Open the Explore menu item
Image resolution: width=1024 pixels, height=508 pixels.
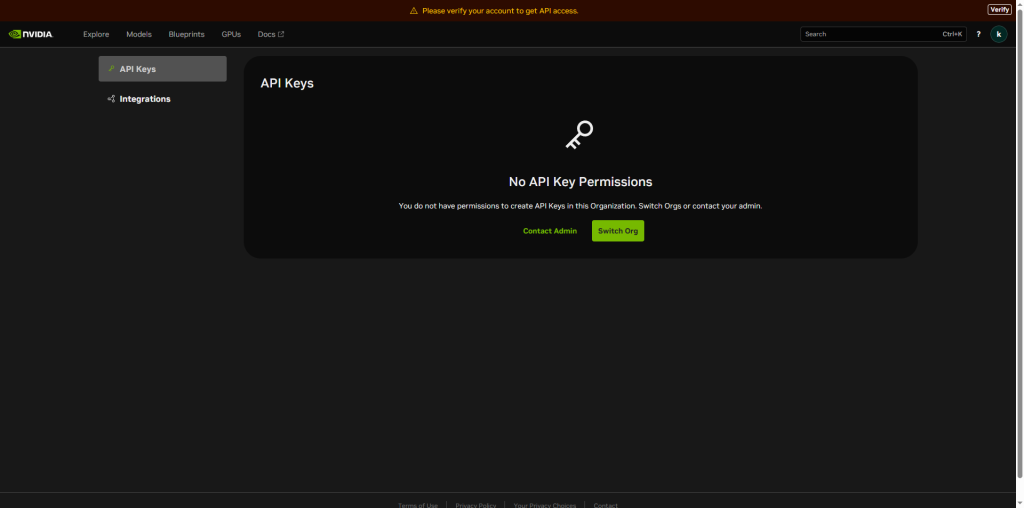coord(96,34)
